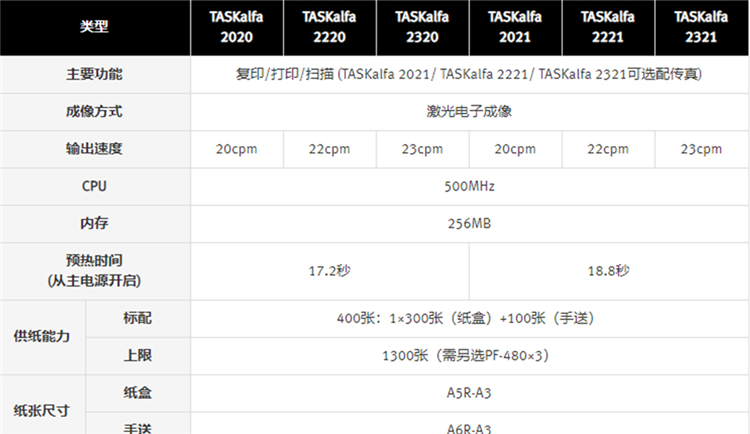Click the TASKalfa 2020 column header
The width and height of the screenshot is (750, 434).
click(237, 27)
